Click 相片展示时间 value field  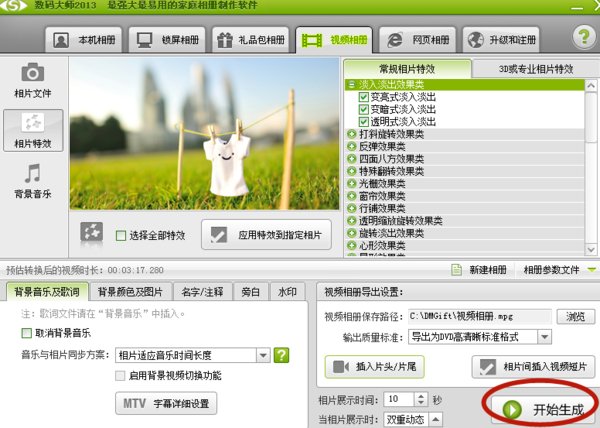pyautogui.click(x=398, y=399)
